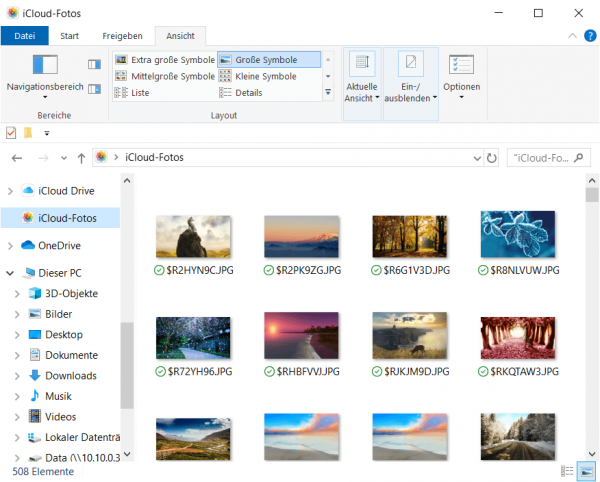Screen dimensions: 600x482
Task: Open the Freigeben ribbon tab
Action: pos(122,36)
